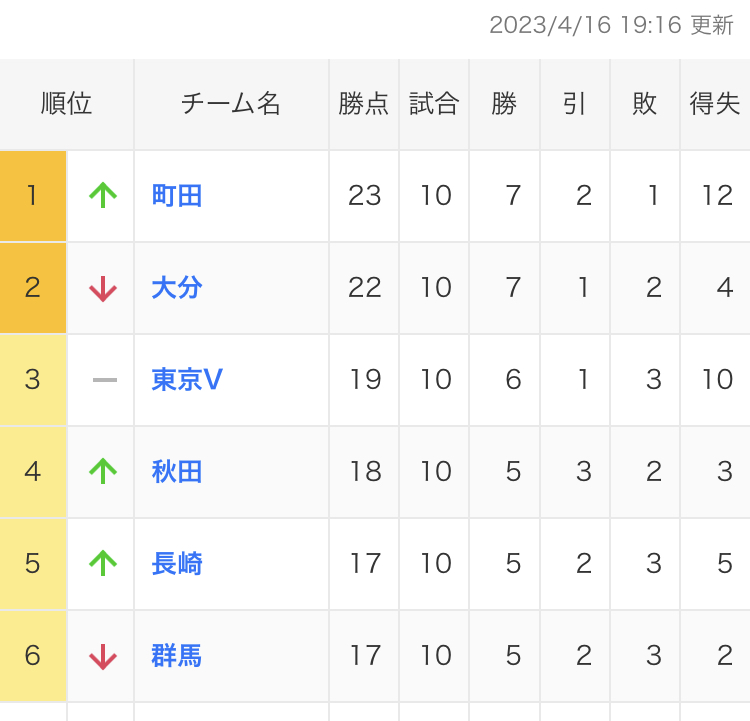Click the green up arrow beside 町田

click(x=102, y=195)
